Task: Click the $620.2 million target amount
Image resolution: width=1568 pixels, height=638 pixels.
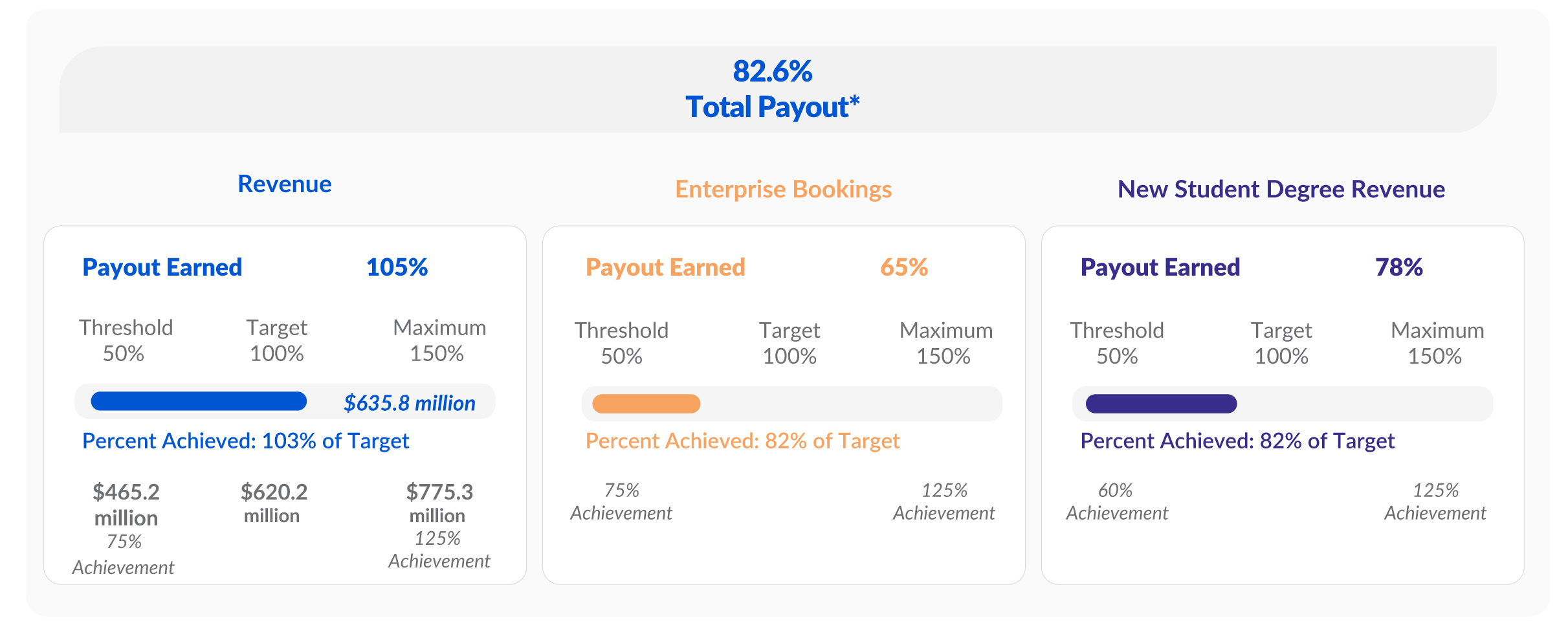Action: pos(273,503)
